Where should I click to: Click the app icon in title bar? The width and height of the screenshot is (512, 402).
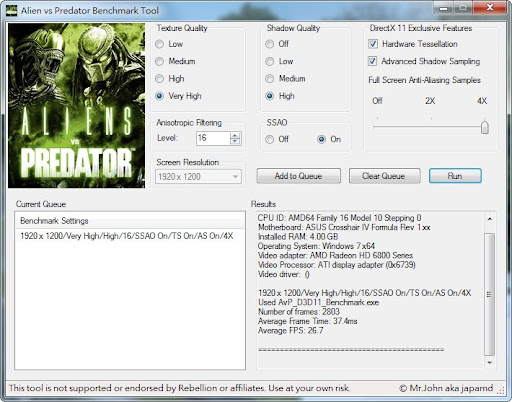[11, 10]
